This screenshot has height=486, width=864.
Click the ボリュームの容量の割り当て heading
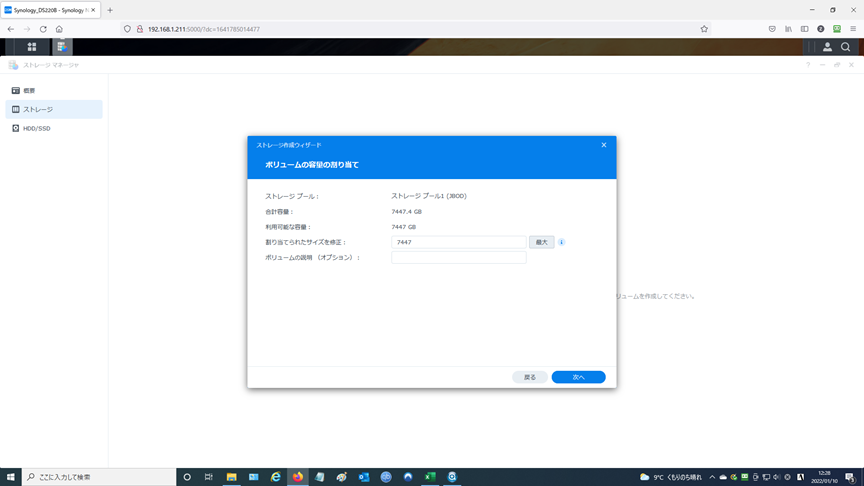click(311, 165)
